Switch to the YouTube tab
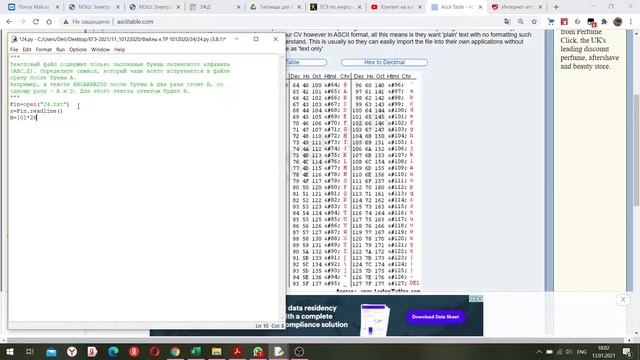Image resolution: width=640 pixels, height=360 pixels. [x=396, y=7]
